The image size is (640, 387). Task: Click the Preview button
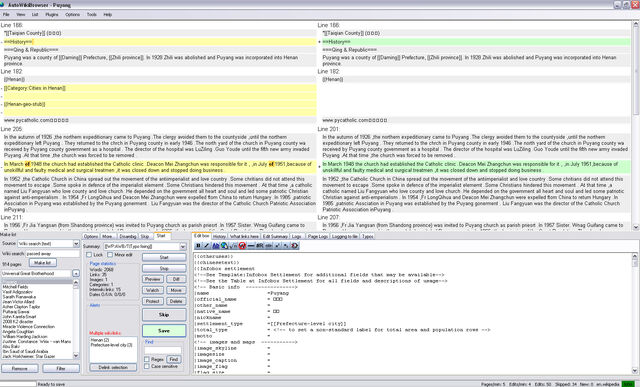click(x=153, y=279)
